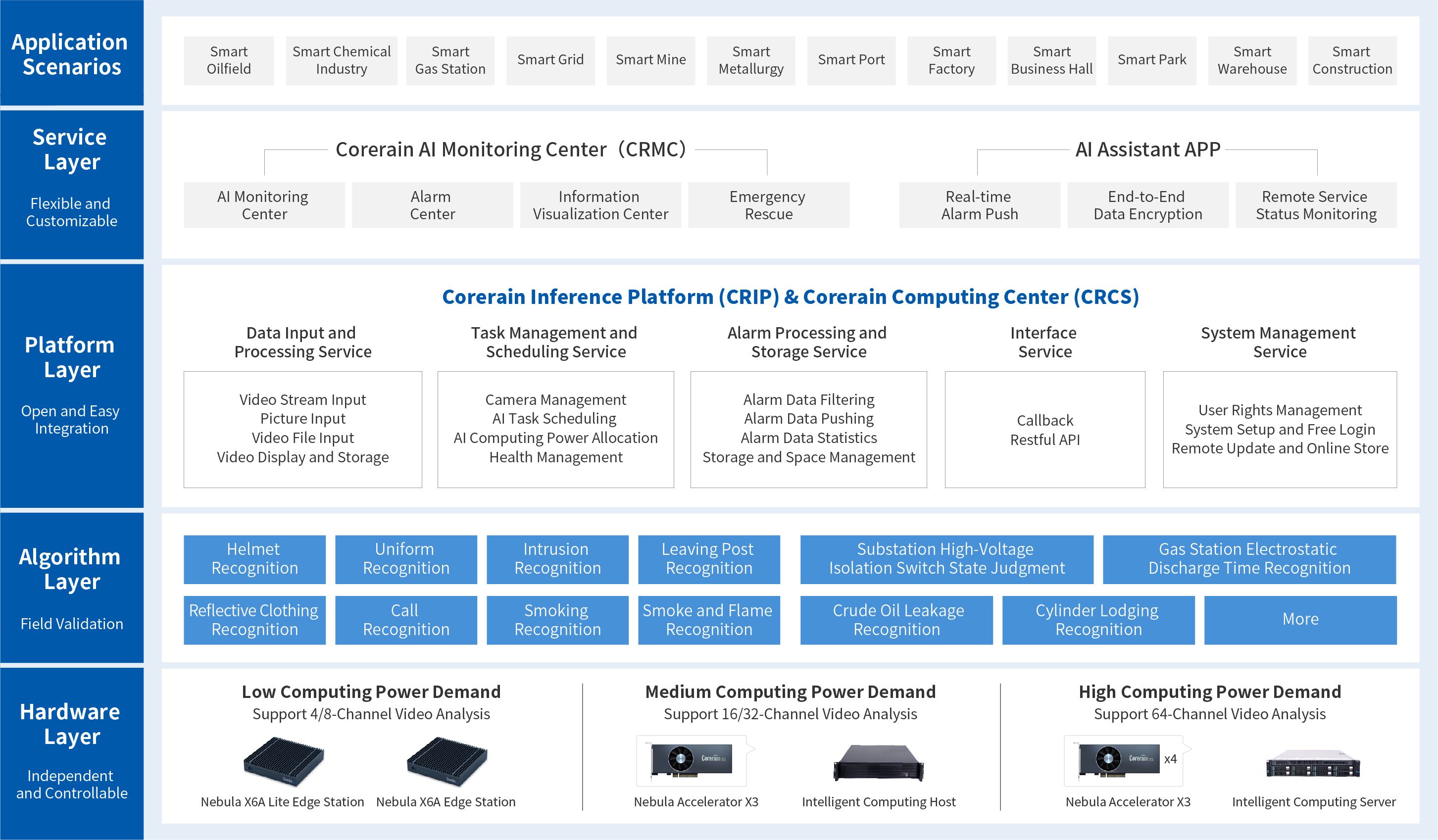Select the Smoke and Flame Recognition tile

click(708, 620)
